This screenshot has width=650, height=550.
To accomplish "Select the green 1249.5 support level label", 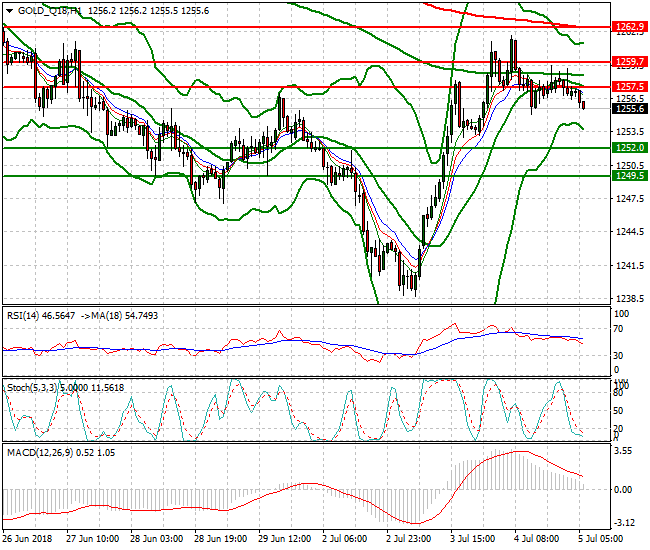I will (x=629, y=176).
